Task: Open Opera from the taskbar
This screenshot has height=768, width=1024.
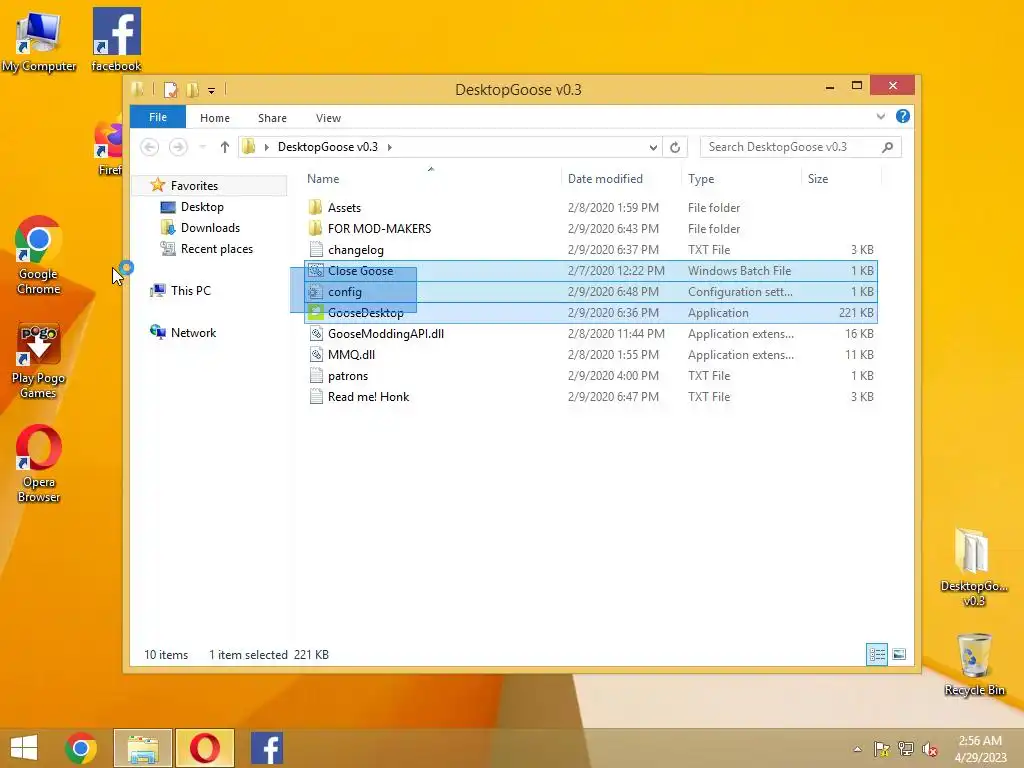Action: point(204,748)
